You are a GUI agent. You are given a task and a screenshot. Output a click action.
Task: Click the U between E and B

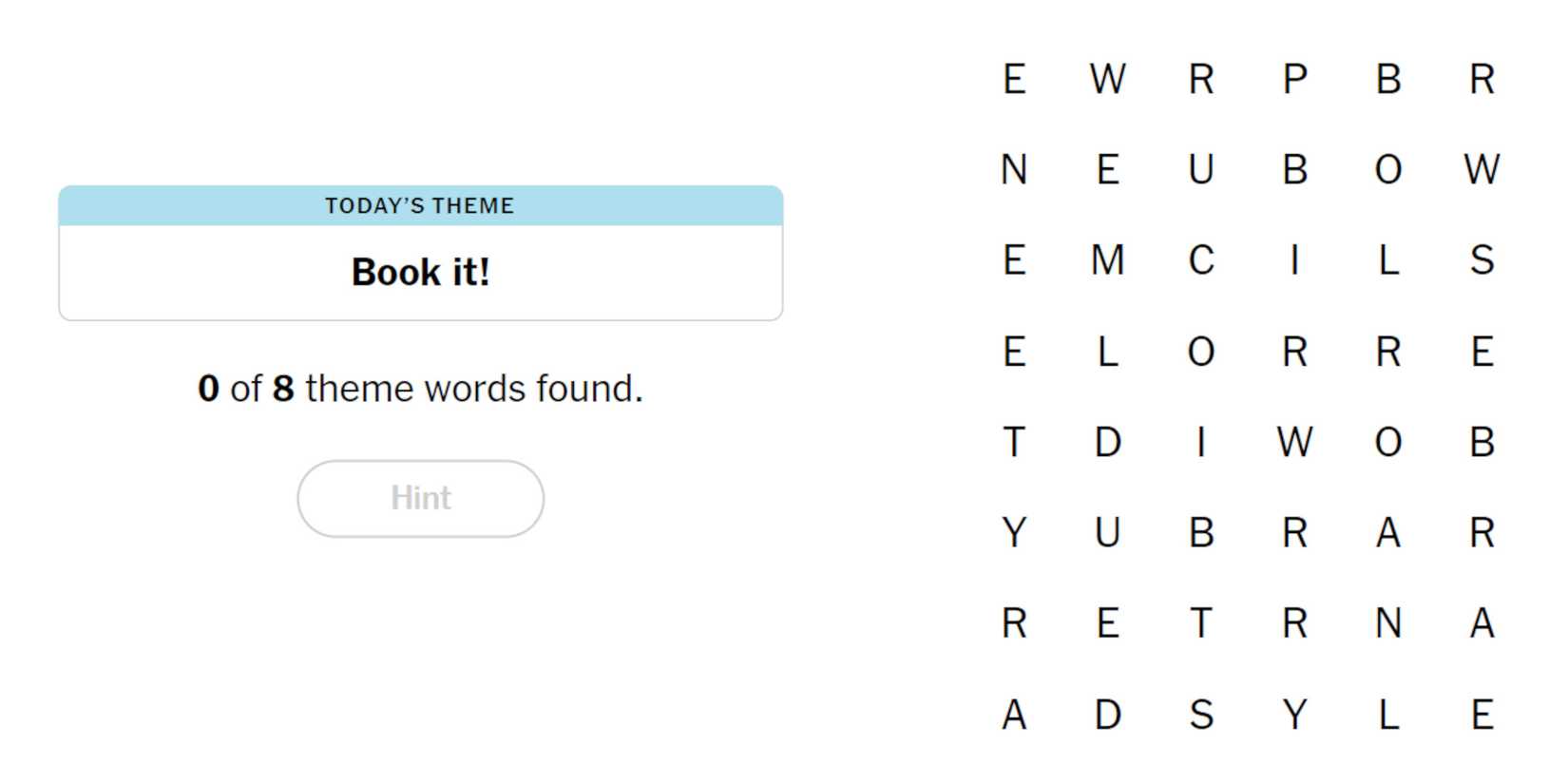click(1201, 170)
